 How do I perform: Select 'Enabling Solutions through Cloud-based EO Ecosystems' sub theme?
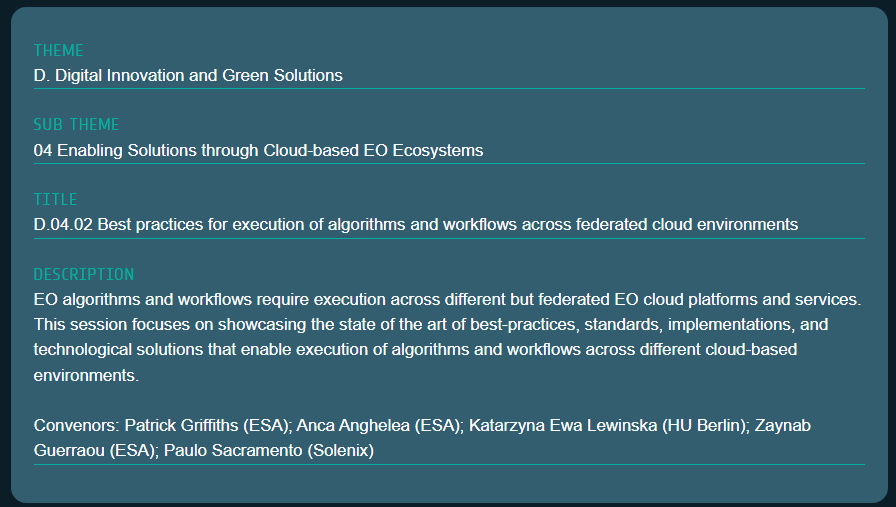(270, 150)
